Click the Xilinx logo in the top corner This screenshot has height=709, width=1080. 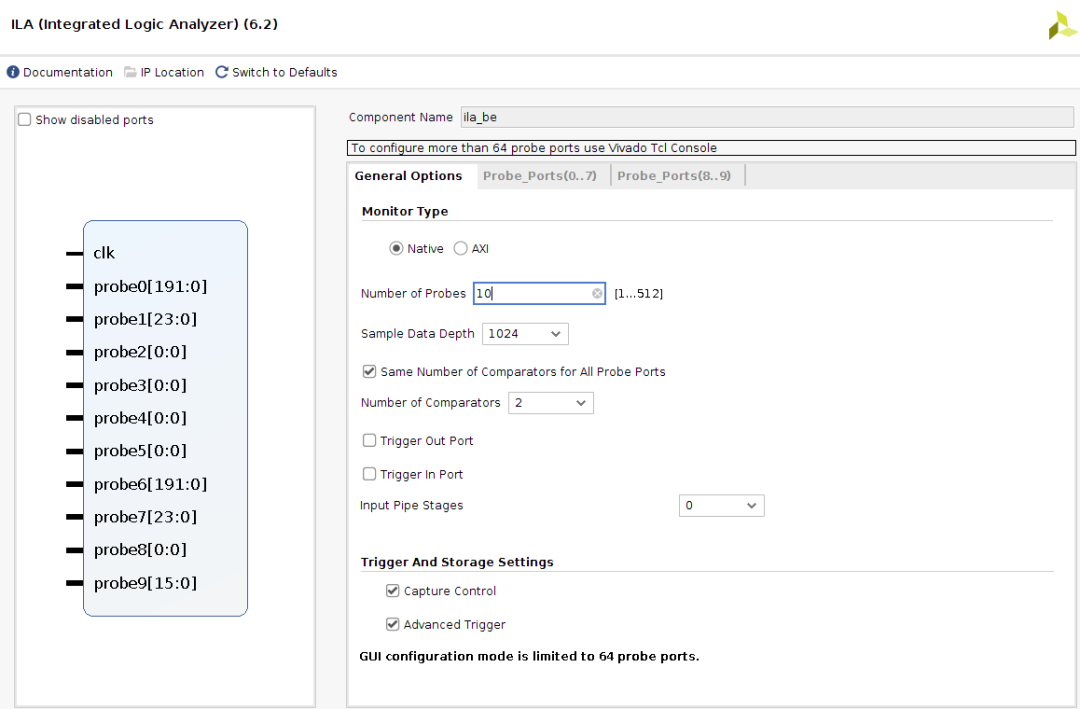click(1061, 26)
